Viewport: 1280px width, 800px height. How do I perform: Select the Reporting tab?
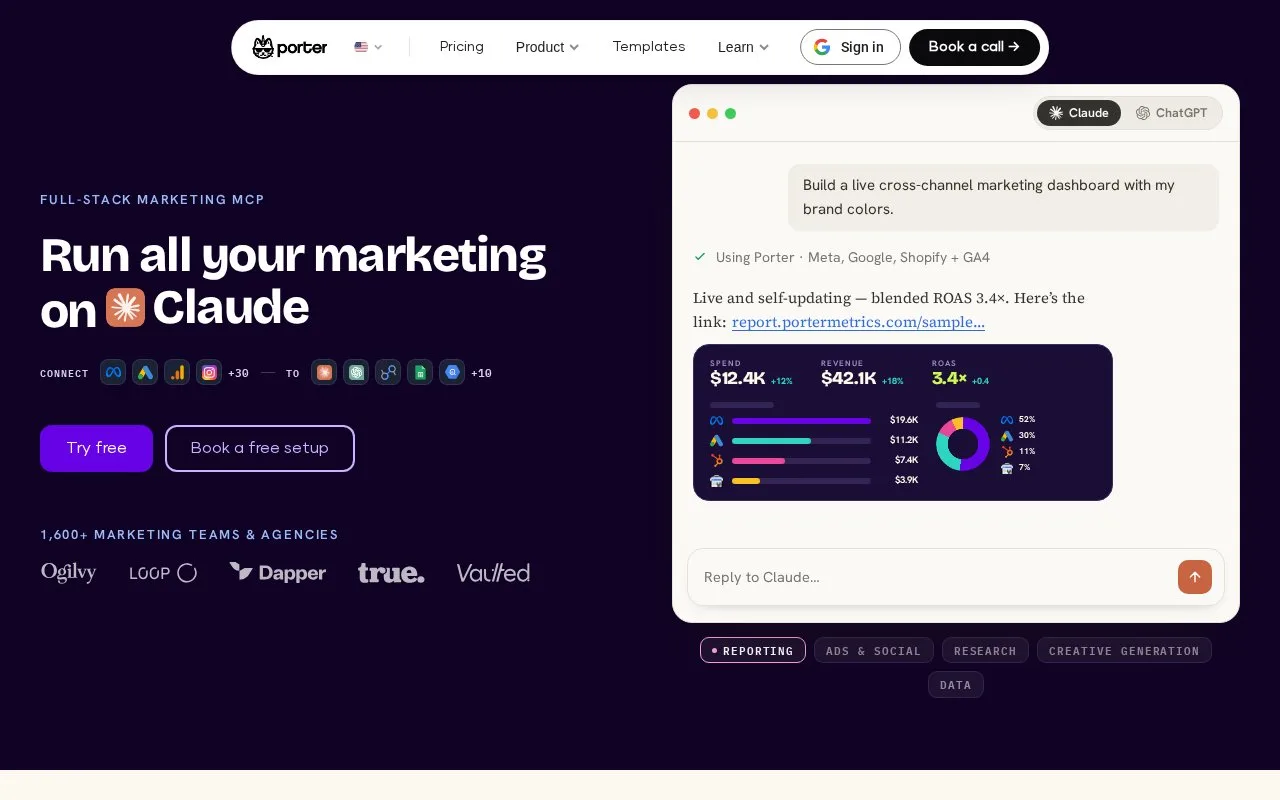753,650
